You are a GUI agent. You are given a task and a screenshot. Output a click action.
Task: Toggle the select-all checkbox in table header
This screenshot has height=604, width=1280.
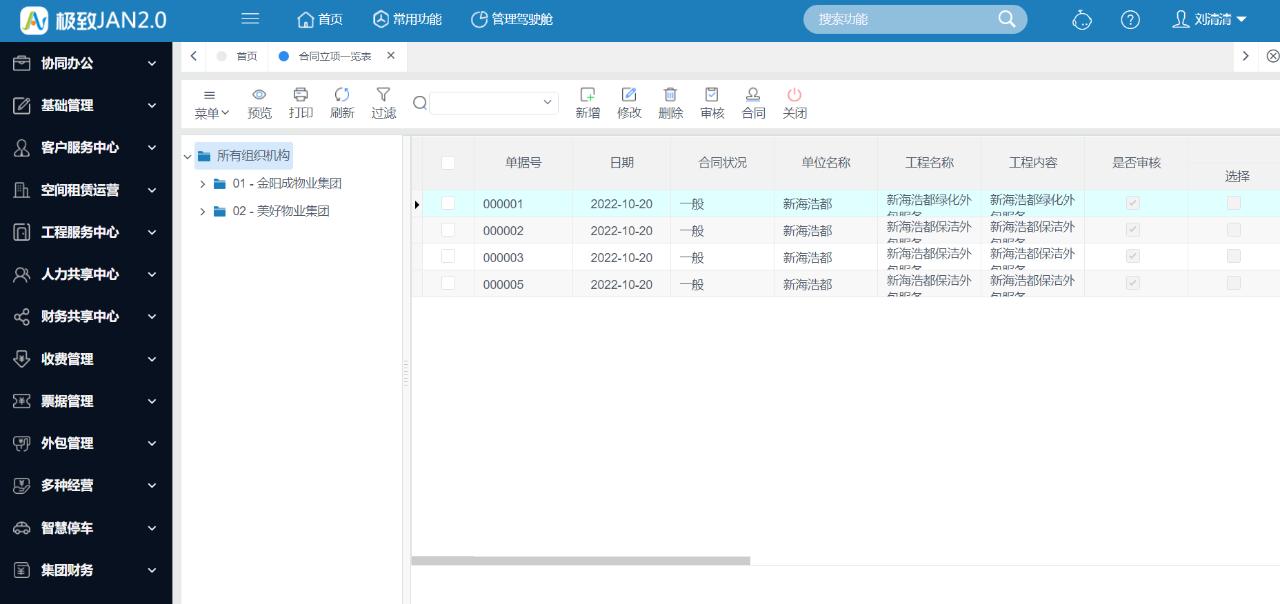(x=448, y=163)
